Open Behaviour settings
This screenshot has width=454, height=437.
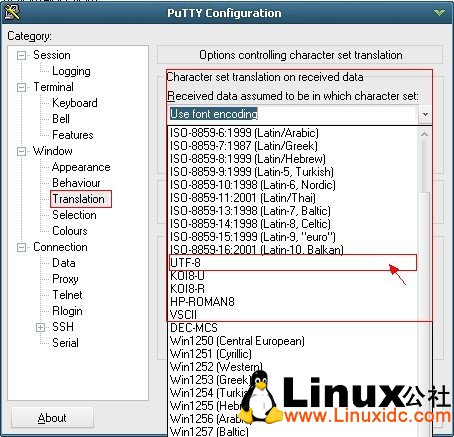[x=76, y=183]
